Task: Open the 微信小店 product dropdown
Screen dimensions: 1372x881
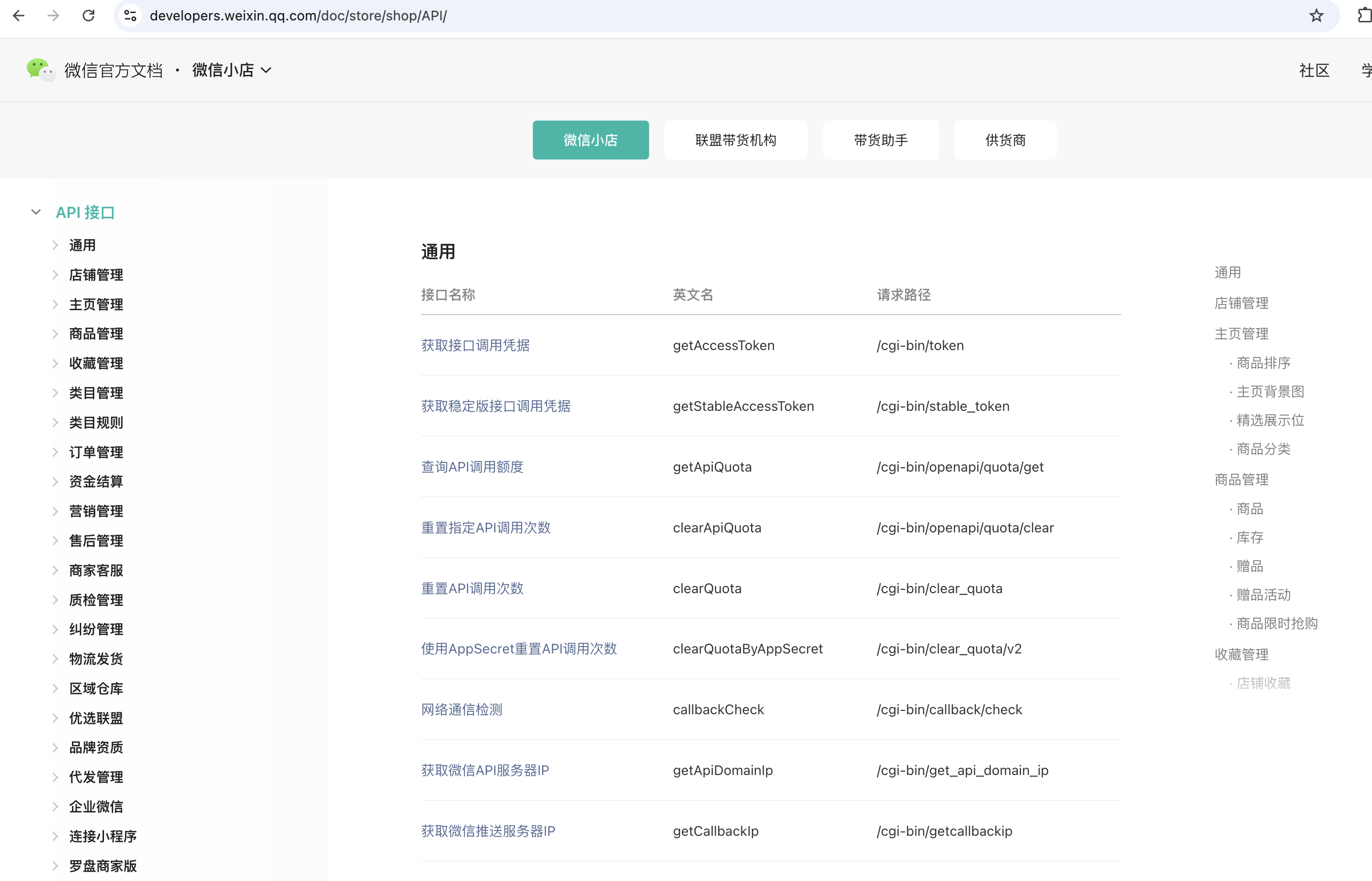Action: 231,70
